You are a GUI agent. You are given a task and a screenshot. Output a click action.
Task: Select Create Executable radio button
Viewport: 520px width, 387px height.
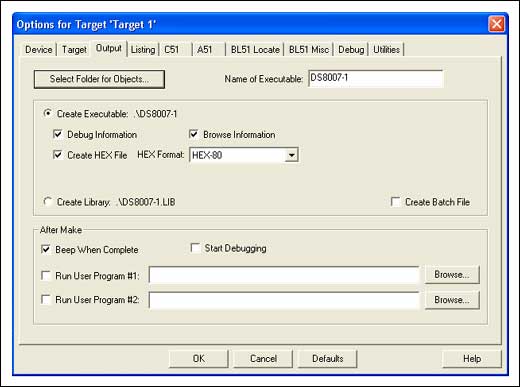point(48,114)
